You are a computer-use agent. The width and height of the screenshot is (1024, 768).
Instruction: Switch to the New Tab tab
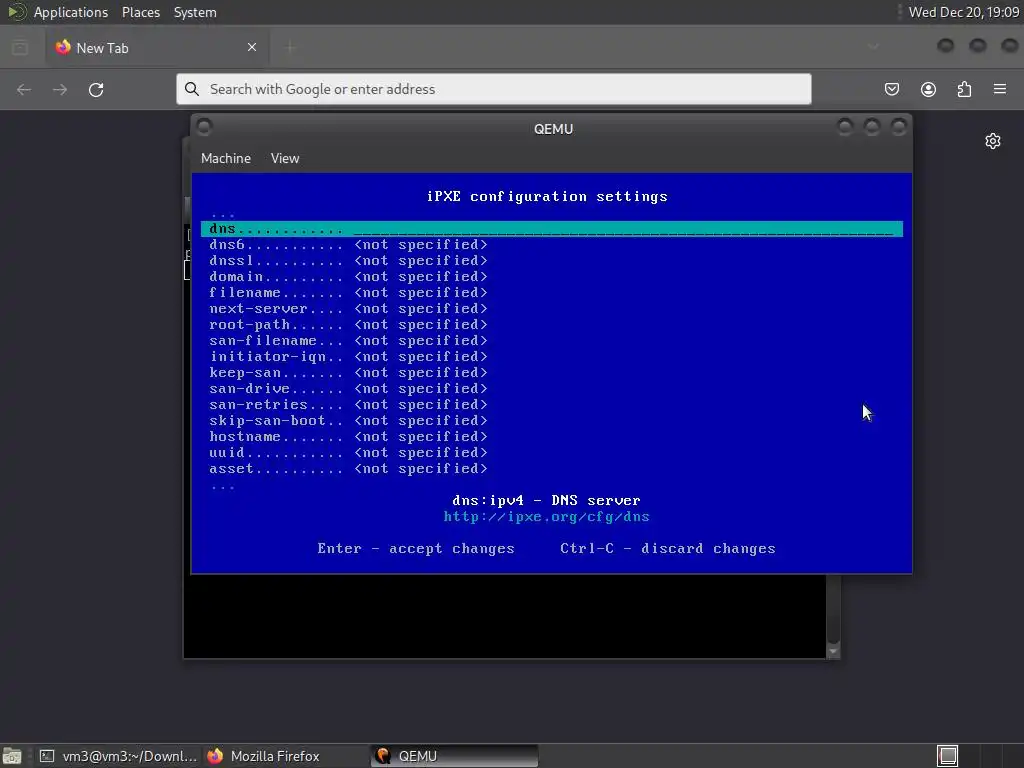tap(157, 47)
